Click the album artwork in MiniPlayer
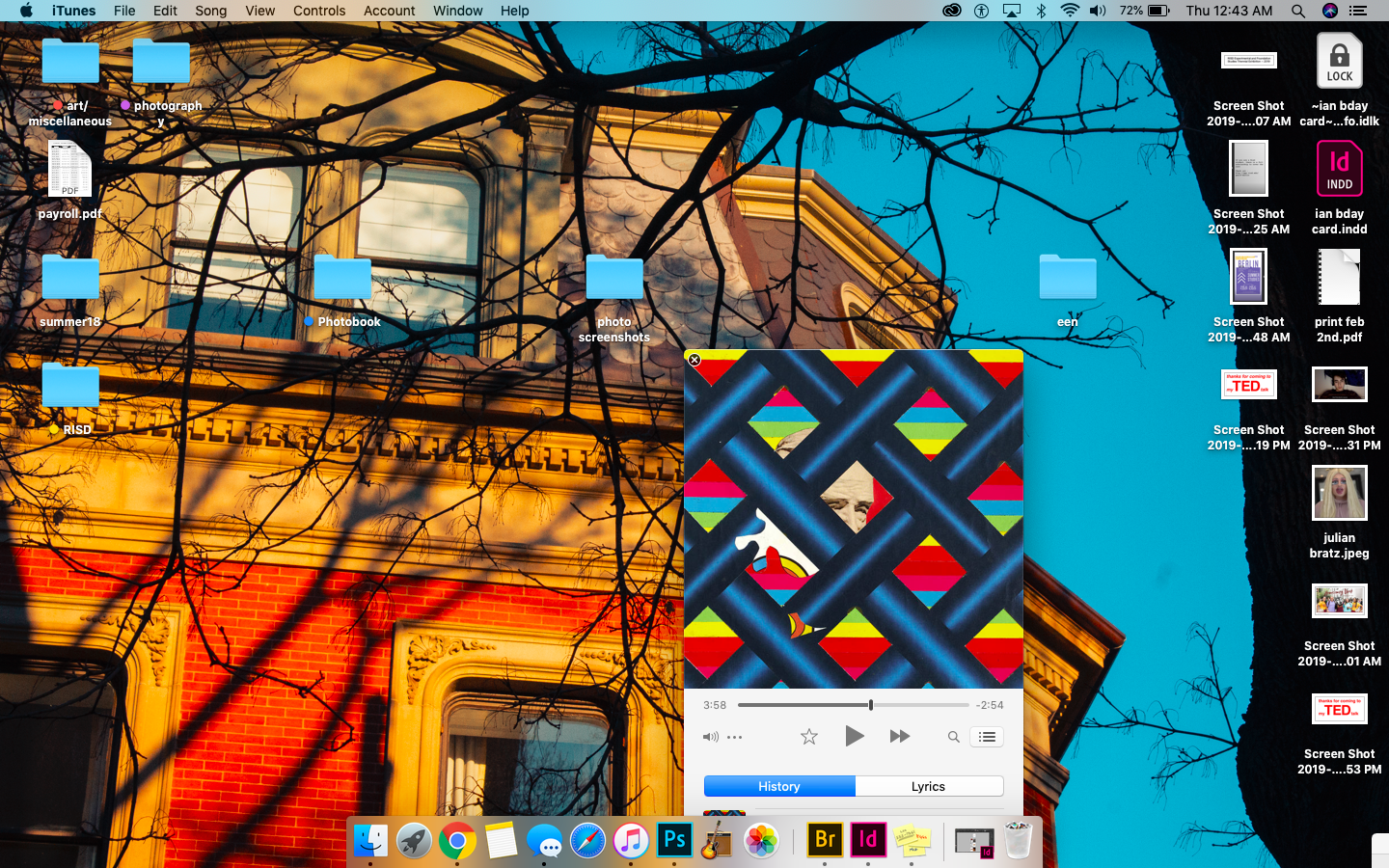 tap(854, 519)
